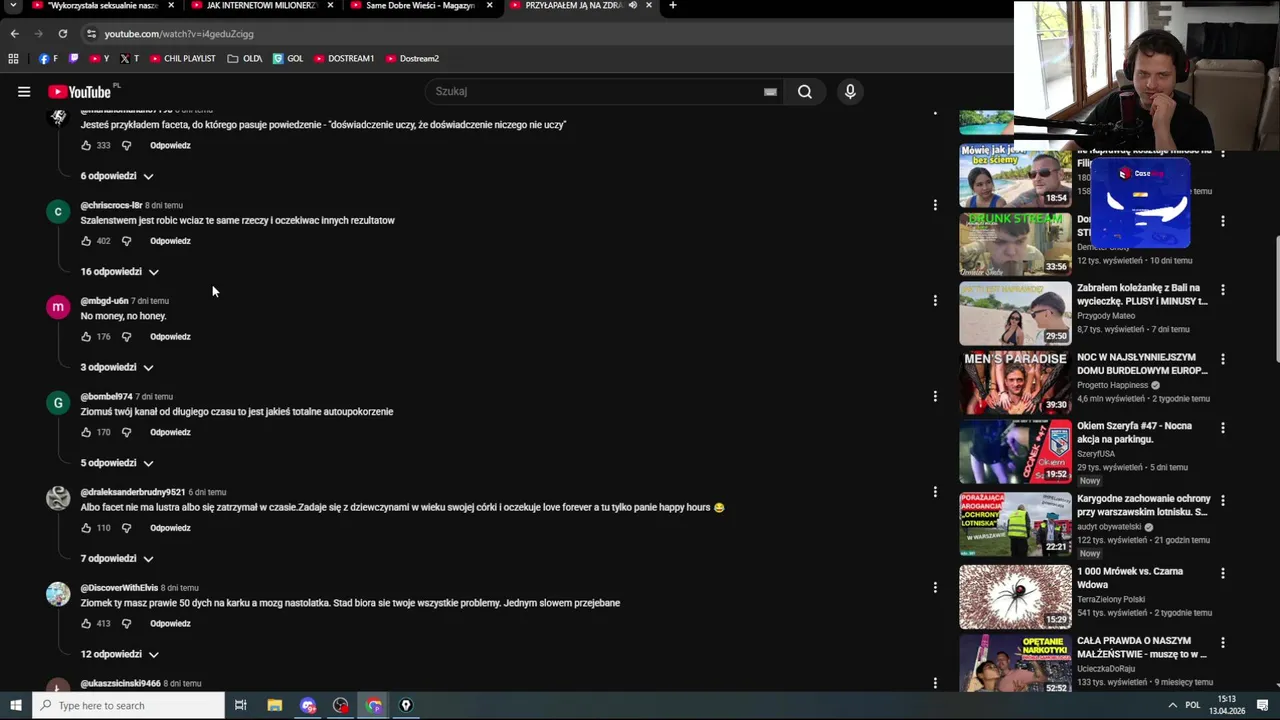Switch to 'Wykorzystała seksualnie' browser tab
This screenshot has width=1280, height=720.
[102, 6]
